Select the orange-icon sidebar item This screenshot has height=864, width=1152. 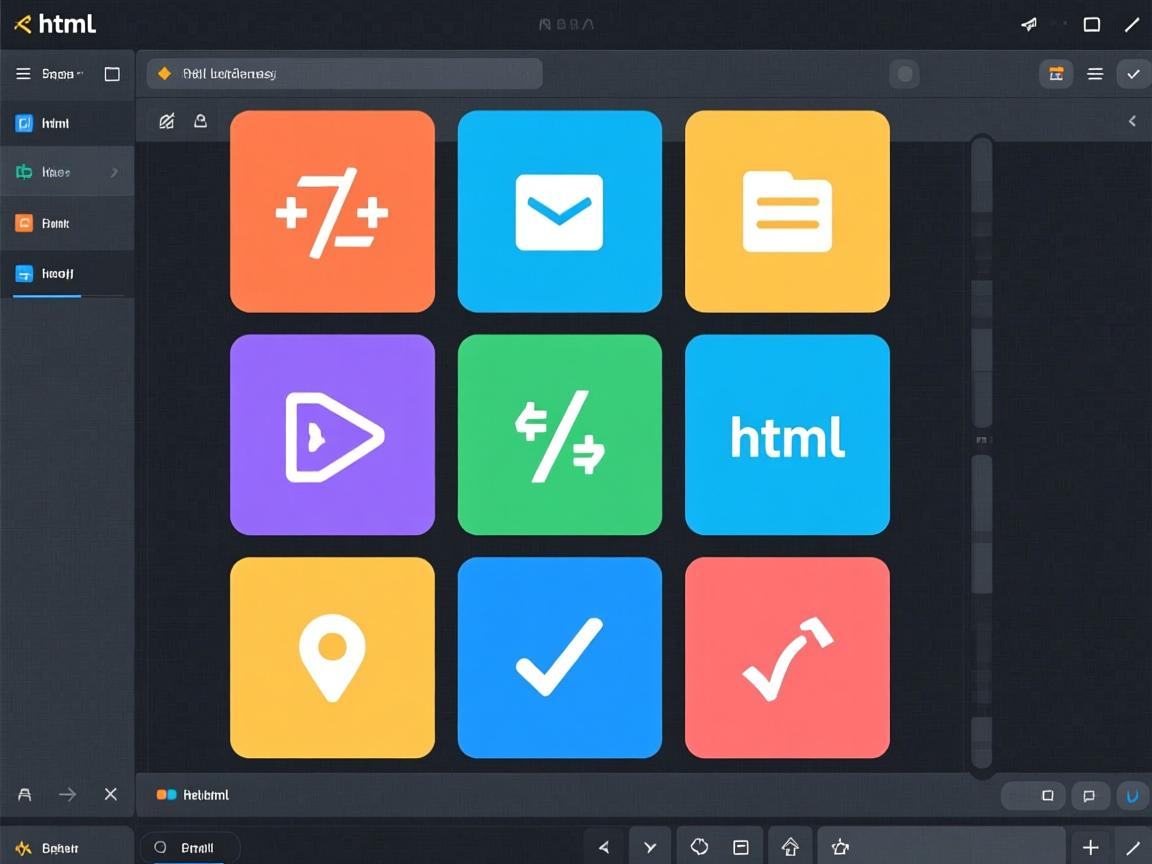coord(56,224)
